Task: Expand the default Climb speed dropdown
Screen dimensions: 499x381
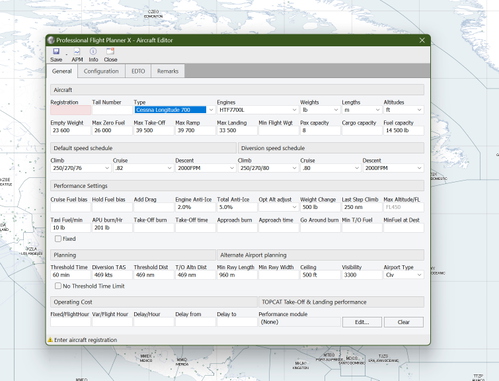Action: (107, 168)
